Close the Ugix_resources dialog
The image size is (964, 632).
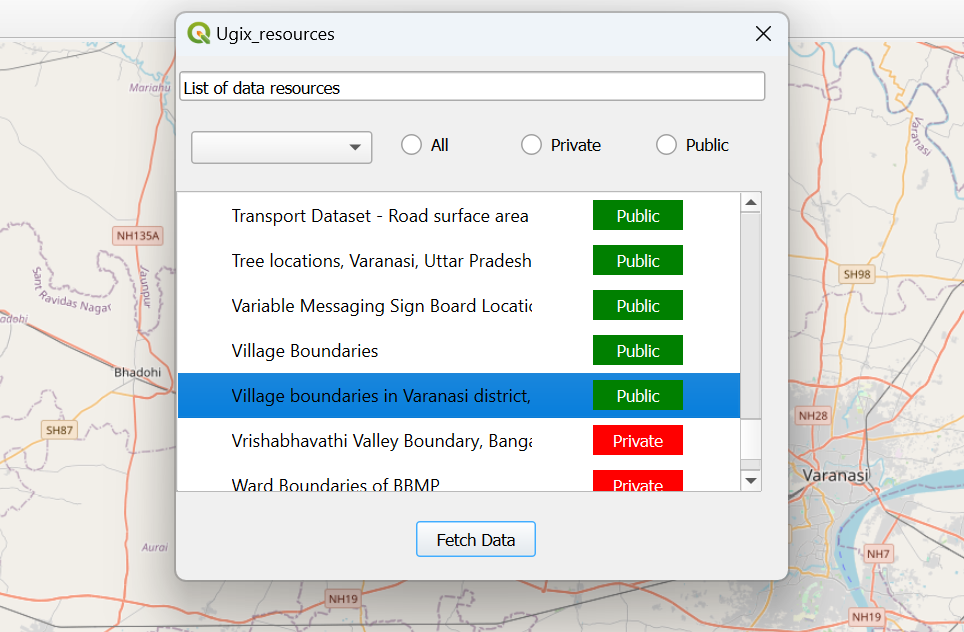coord(763,33)
